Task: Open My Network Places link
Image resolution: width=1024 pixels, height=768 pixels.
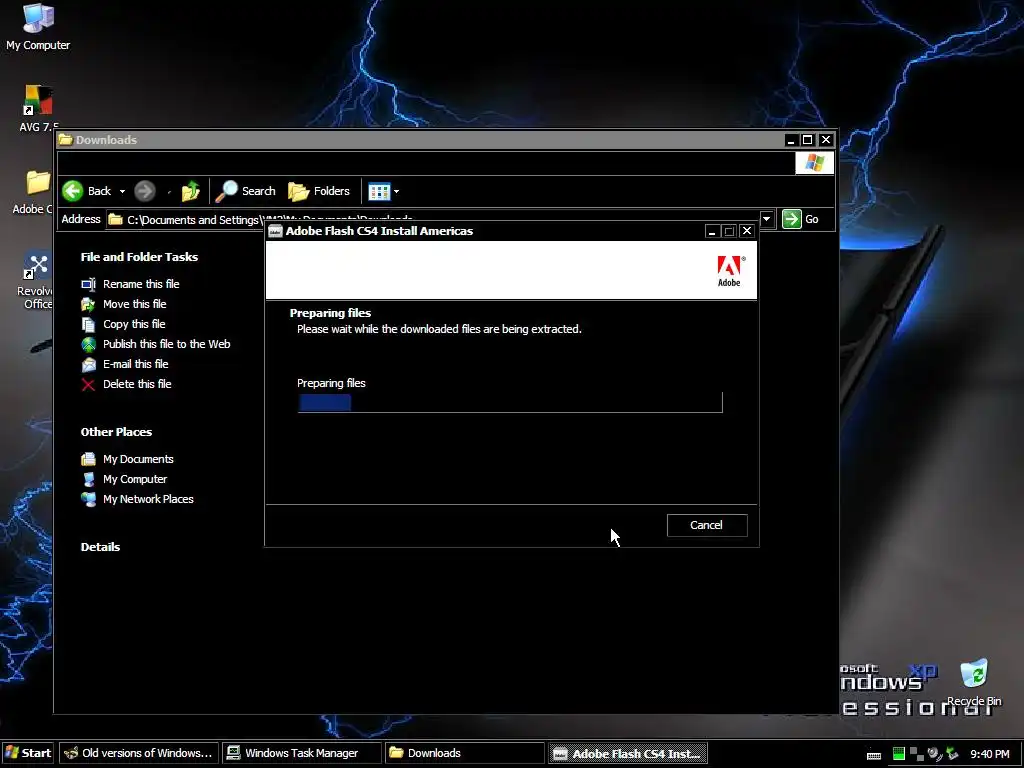Action: tap(148, 499)
